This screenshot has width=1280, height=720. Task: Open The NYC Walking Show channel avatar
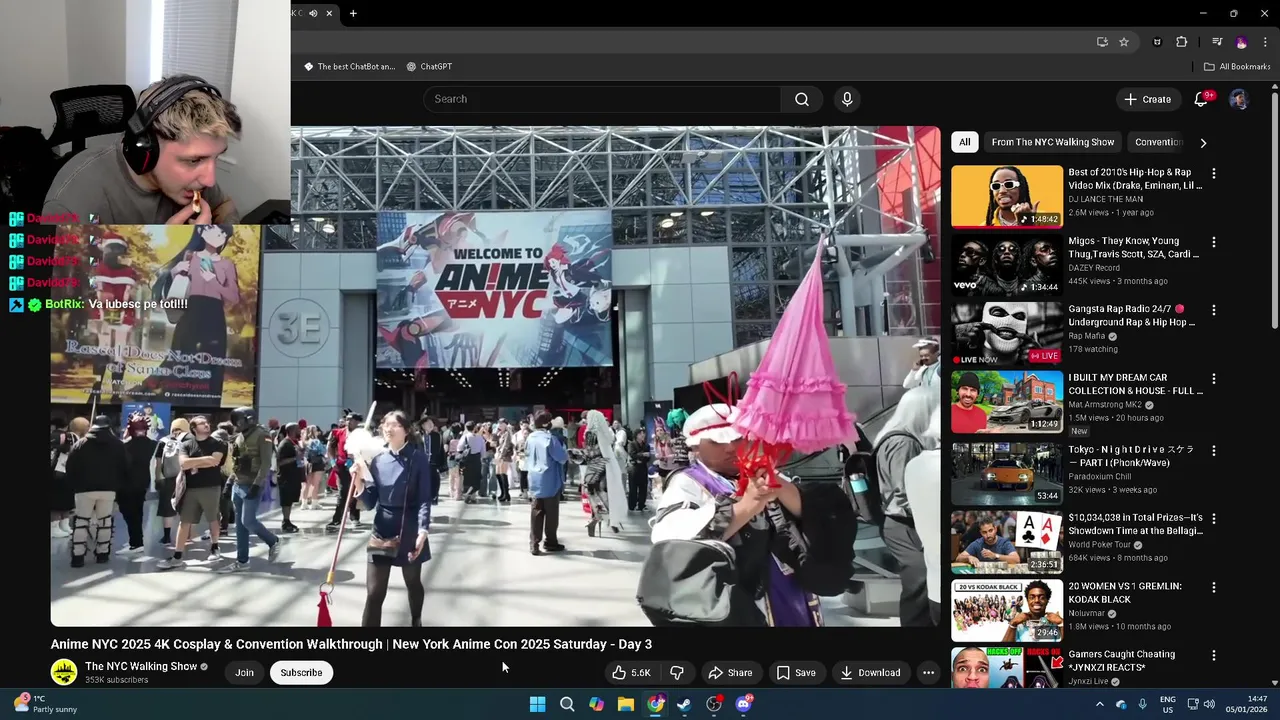point(64,672)
